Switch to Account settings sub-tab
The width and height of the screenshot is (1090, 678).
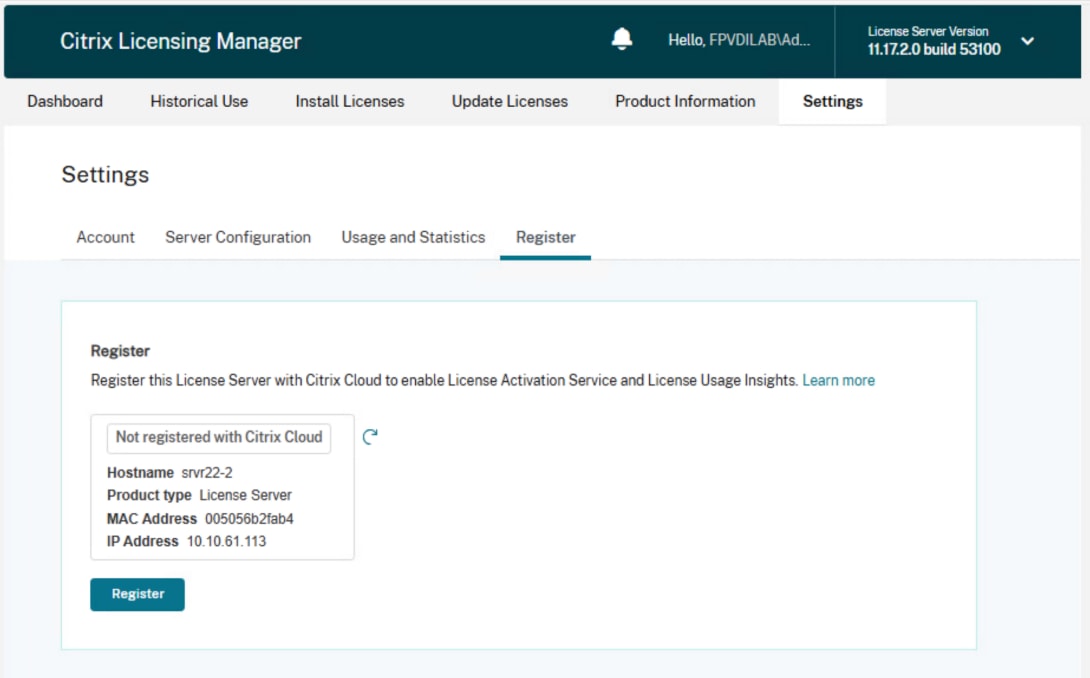click(x=105, y=237)
